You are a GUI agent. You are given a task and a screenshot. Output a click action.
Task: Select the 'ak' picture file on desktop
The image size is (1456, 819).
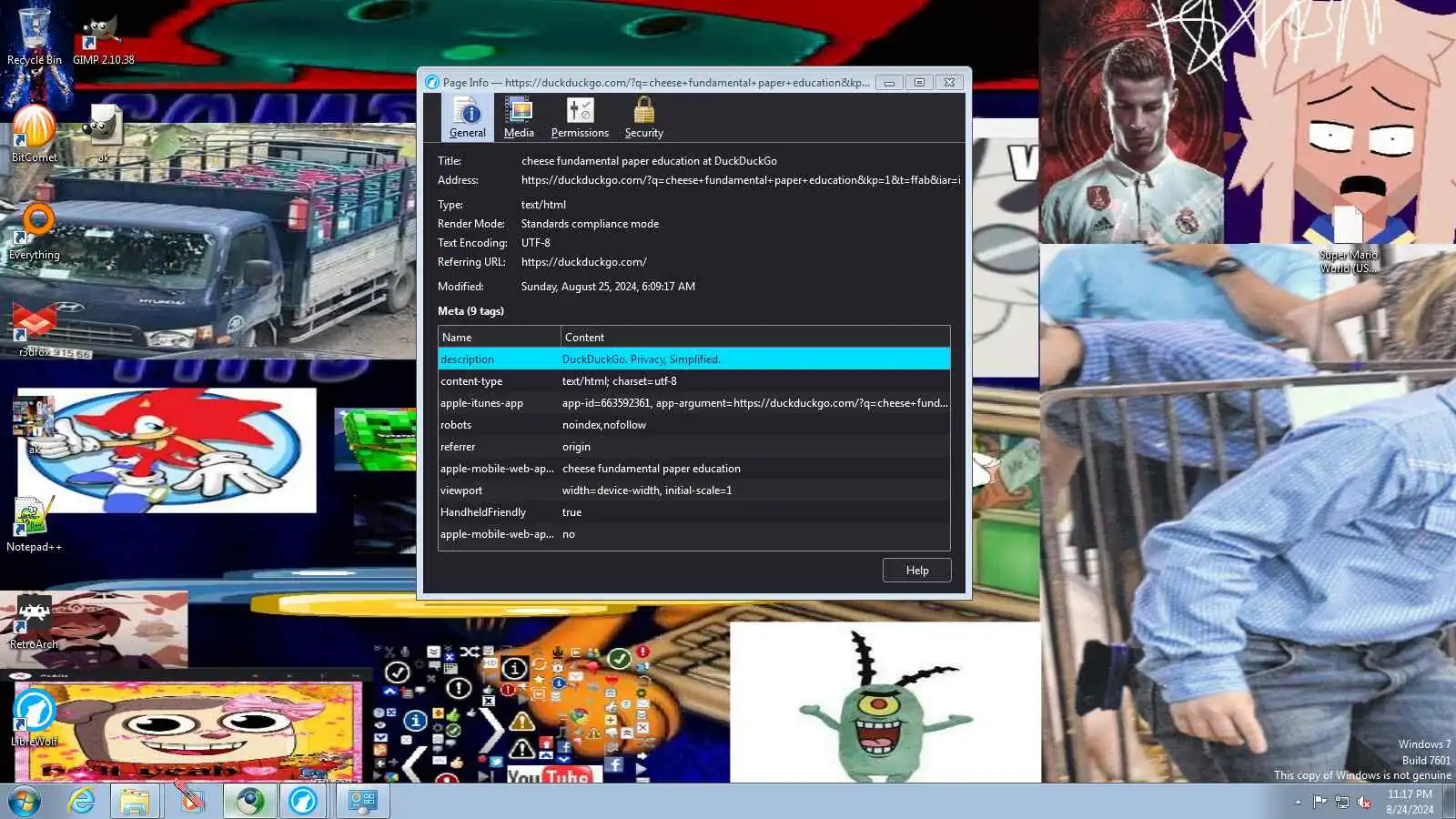(x=34, y=425)
